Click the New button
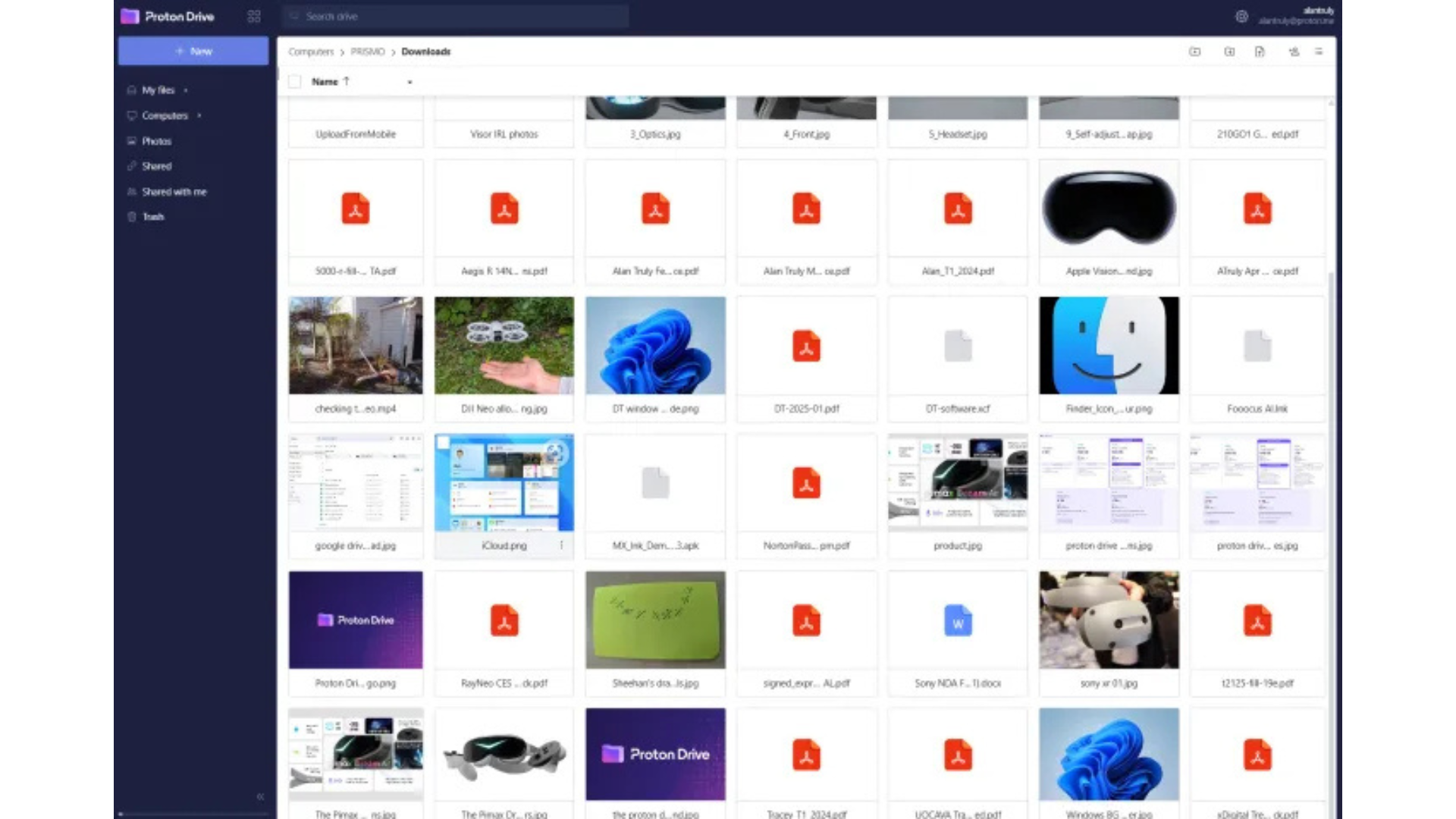This screenshot has width=1456, height=819. coord(193,51)
